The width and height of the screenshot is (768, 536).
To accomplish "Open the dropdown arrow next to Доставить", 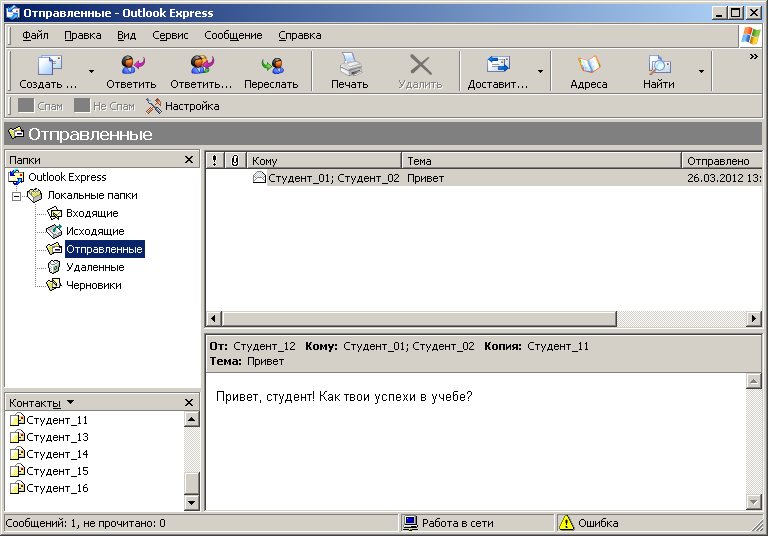I will (540, 72).
